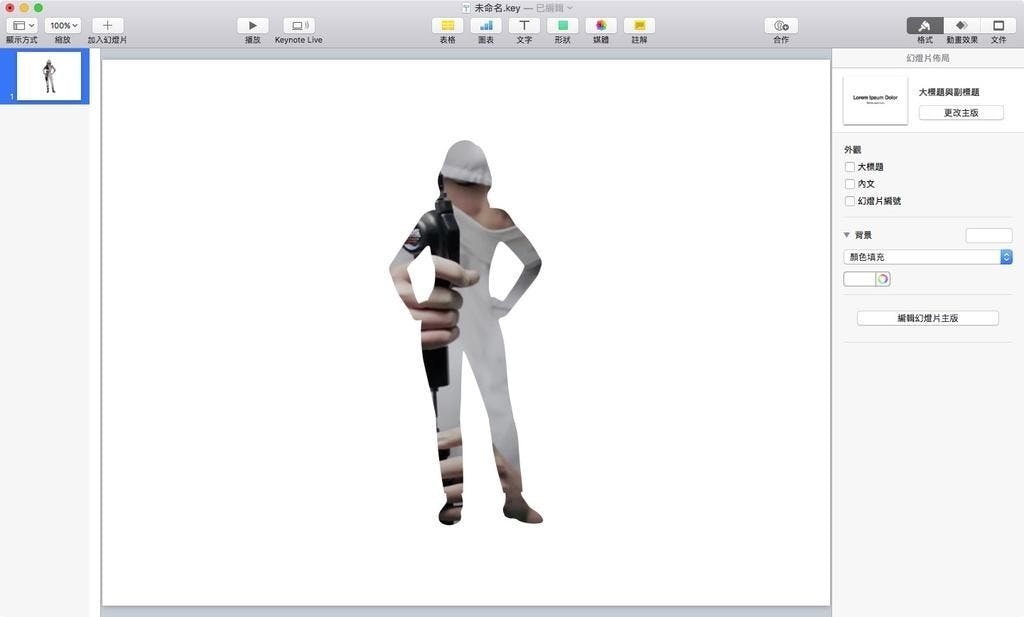
Task: Open Keynote Live from the toolbar
Action: click(x=298, y=25)
